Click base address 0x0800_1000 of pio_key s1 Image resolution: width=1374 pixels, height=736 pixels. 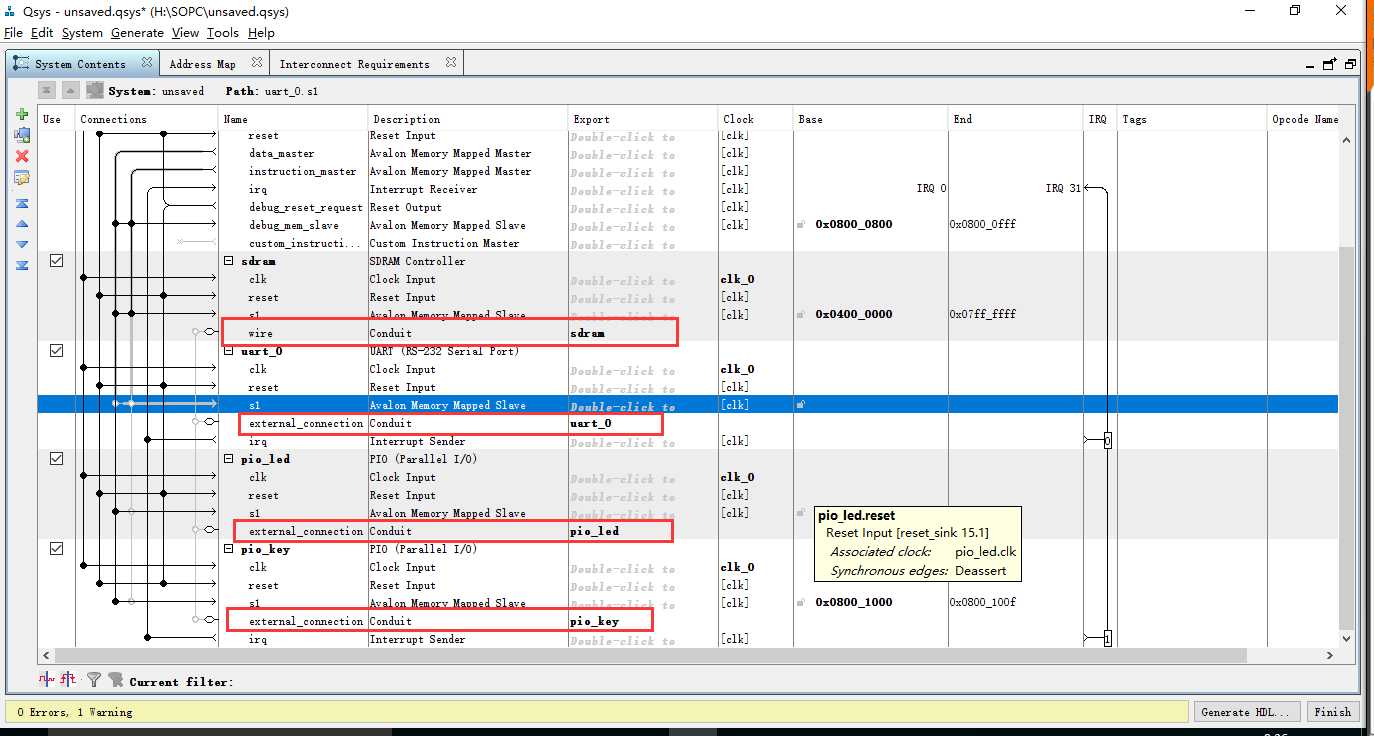click(854, 602)
